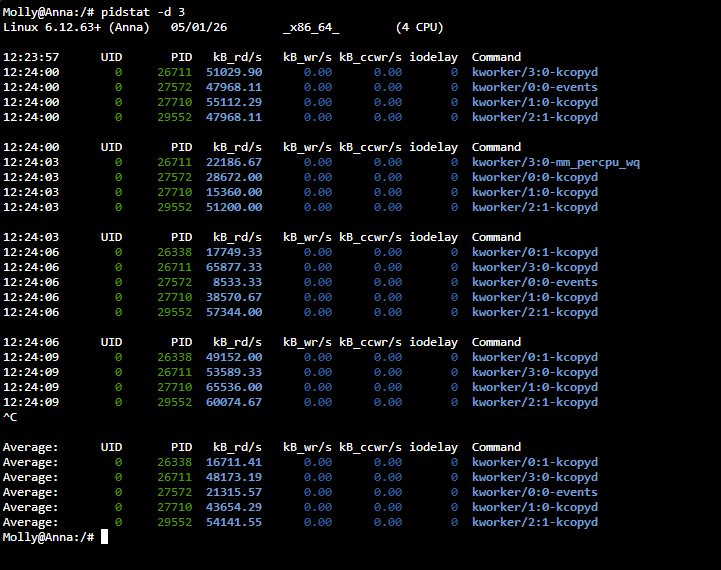Select PID 27710 in the 12:24:09 block

(175, 388)
